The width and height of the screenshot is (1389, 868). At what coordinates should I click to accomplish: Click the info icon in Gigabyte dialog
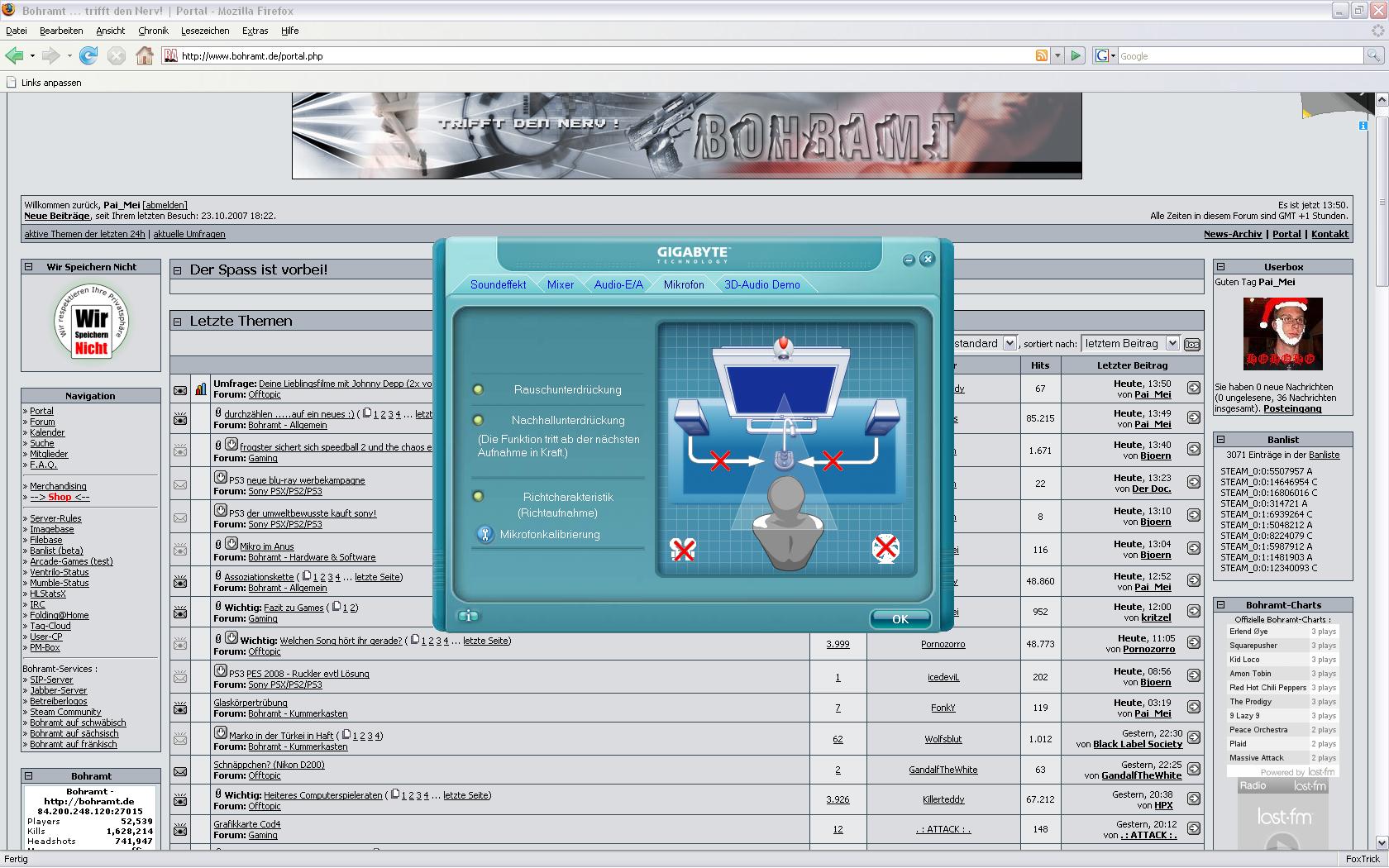click(x=468, y=616)
